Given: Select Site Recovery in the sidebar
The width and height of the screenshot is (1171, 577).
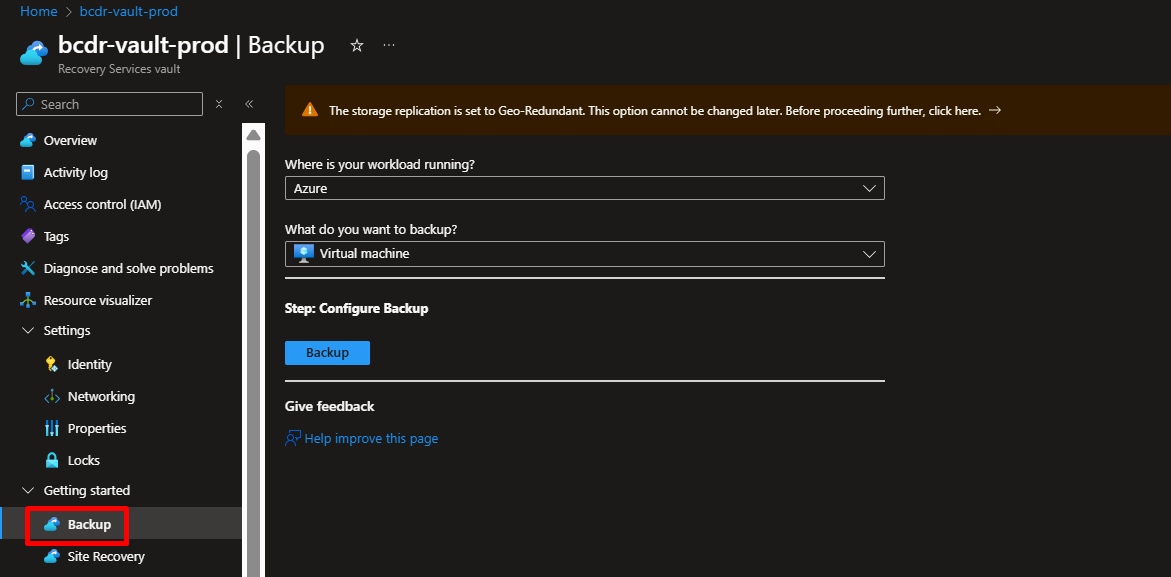Looking at the screenshot, I should pyautogui.click(x=105, y=557).
